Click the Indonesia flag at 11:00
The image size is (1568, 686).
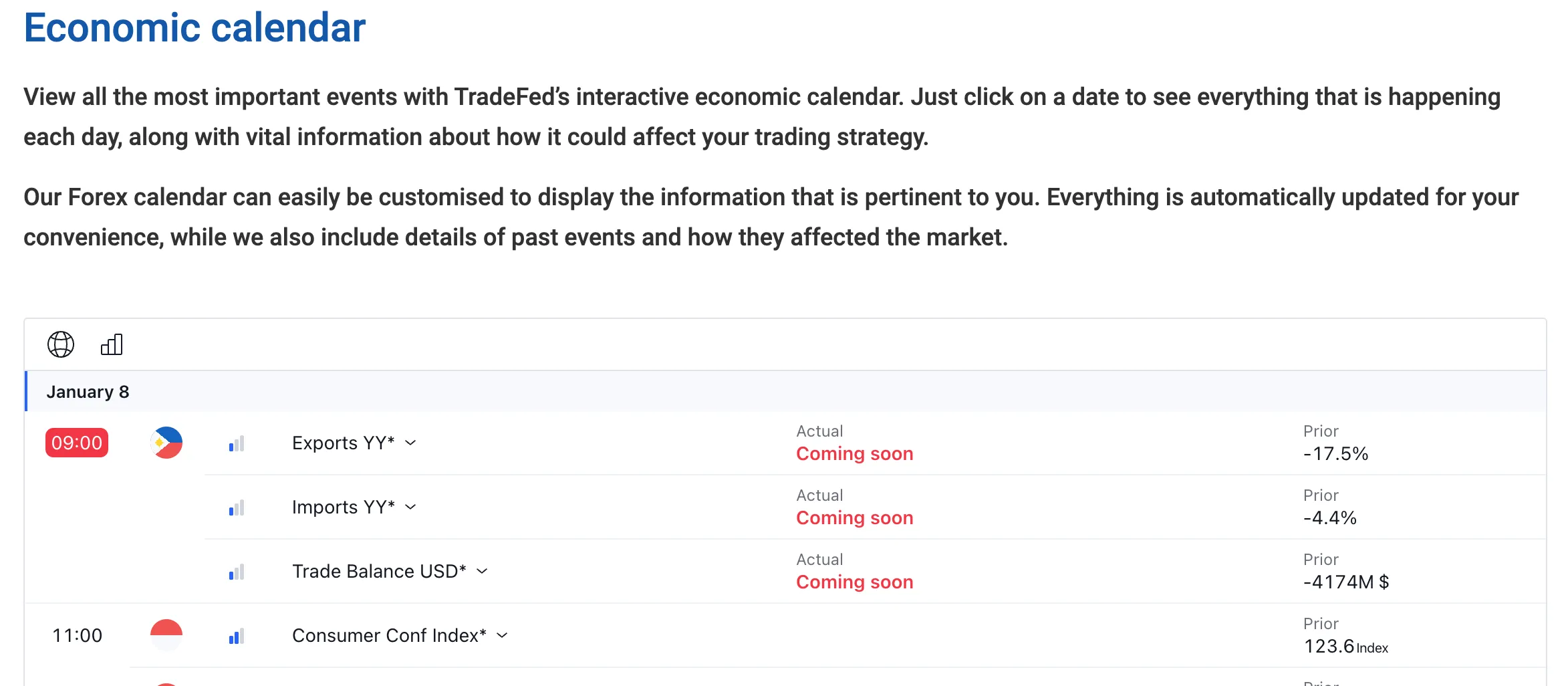tap(166, 635)
